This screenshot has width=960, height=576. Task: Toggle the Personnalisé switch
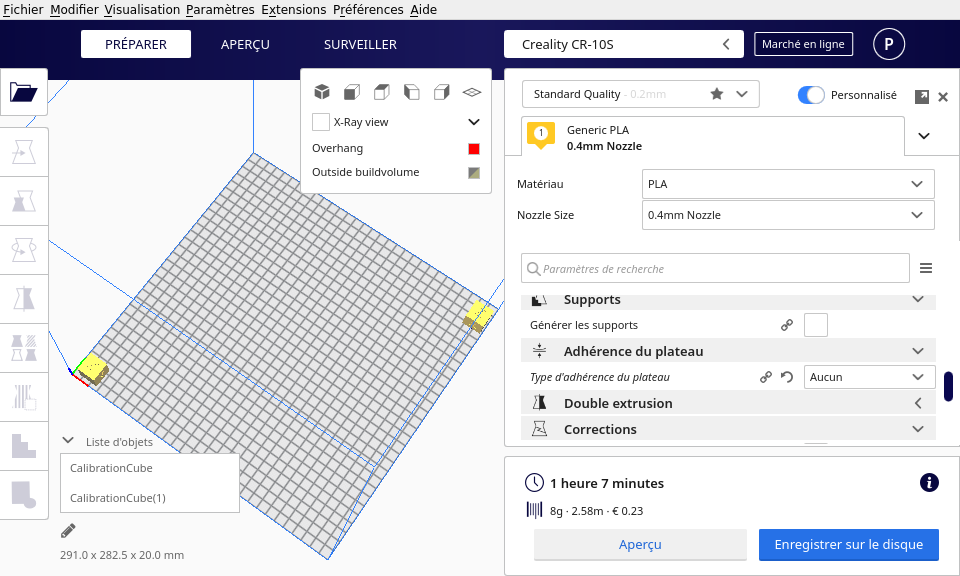click(811, 95)
